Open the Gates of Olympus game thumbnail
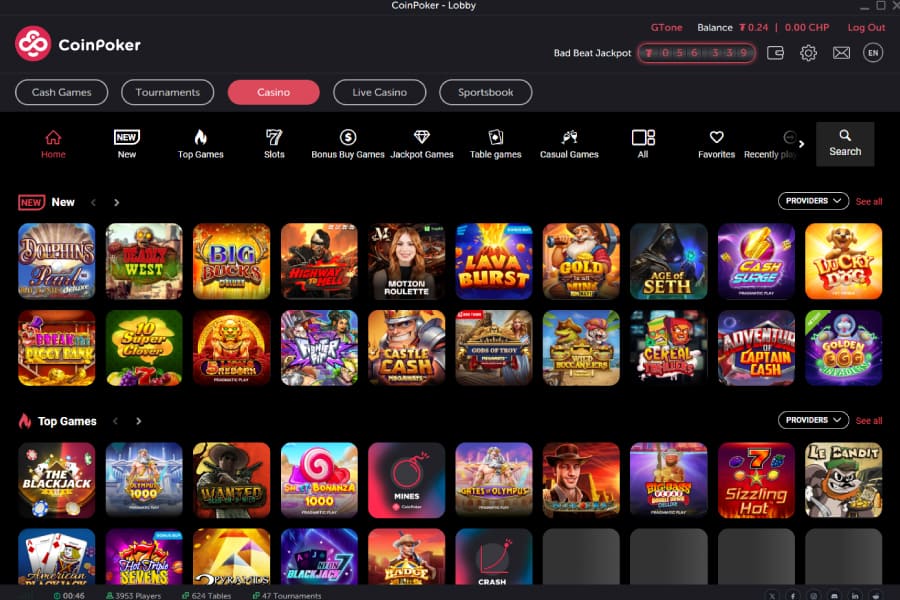Image resolution: width=900 pixels, height=600 pixels. pos(494,479)
